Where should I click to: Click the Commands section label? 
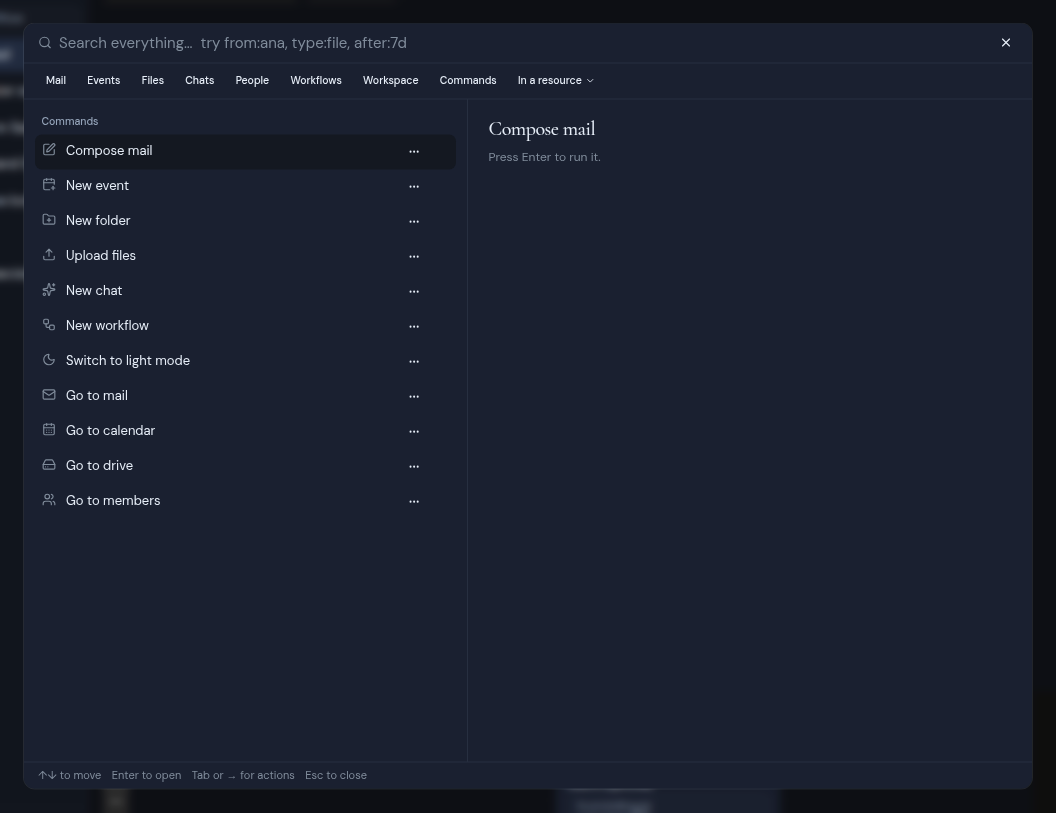coord(69,121)
